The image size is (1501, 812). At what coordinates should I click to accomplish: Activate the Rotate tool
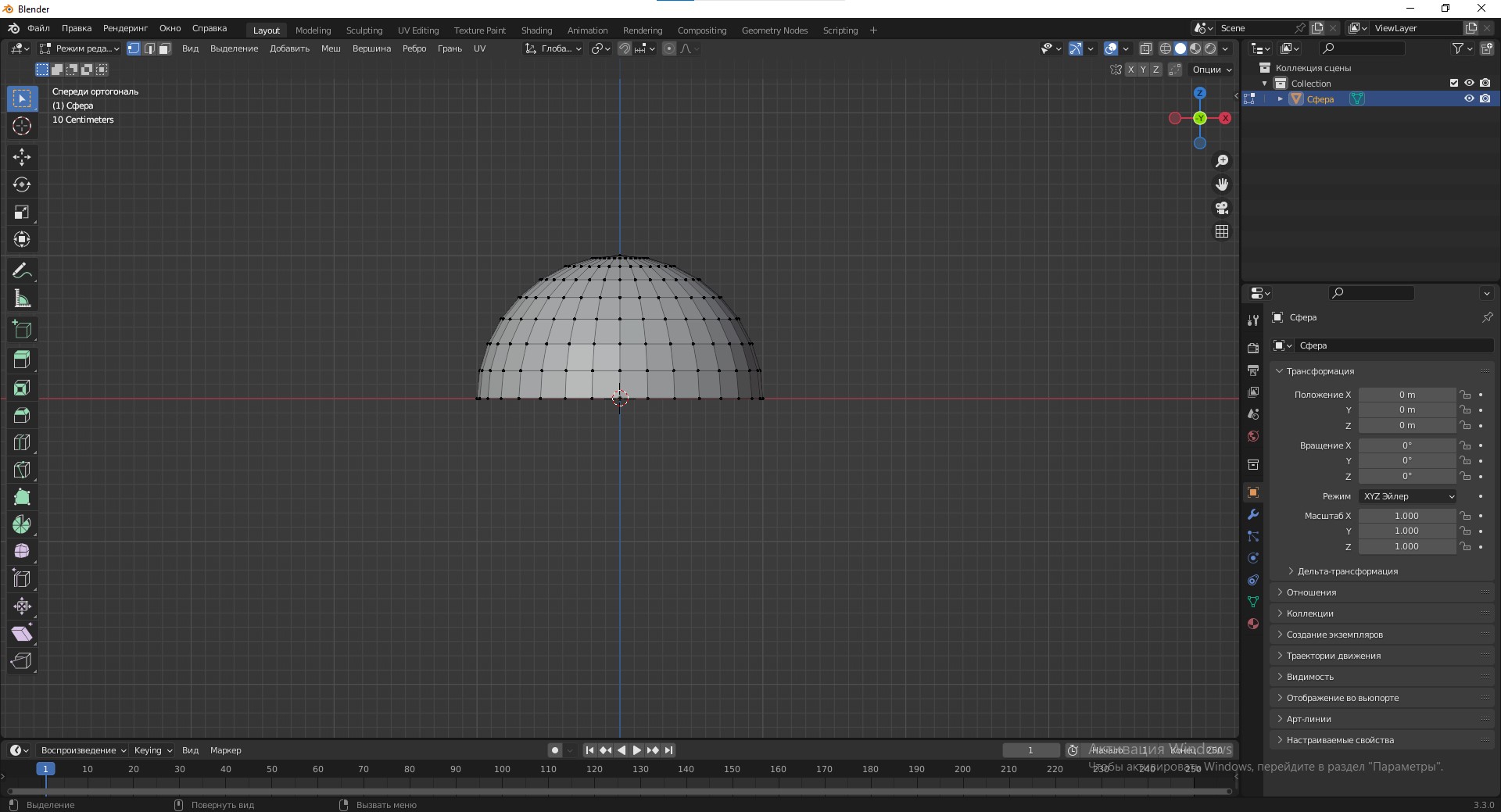coord(22,184)
